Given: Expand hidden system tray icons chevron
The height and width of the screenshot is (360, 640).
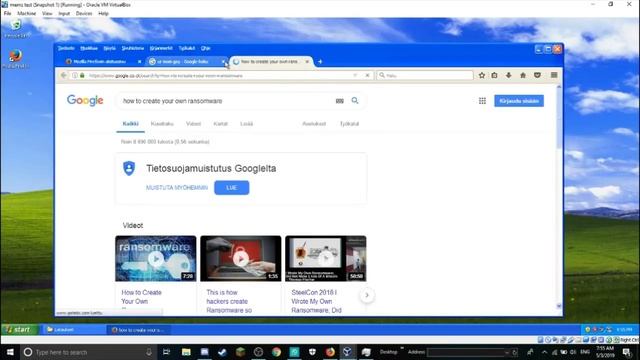Looking at the screenshot, I should (544, 352).
